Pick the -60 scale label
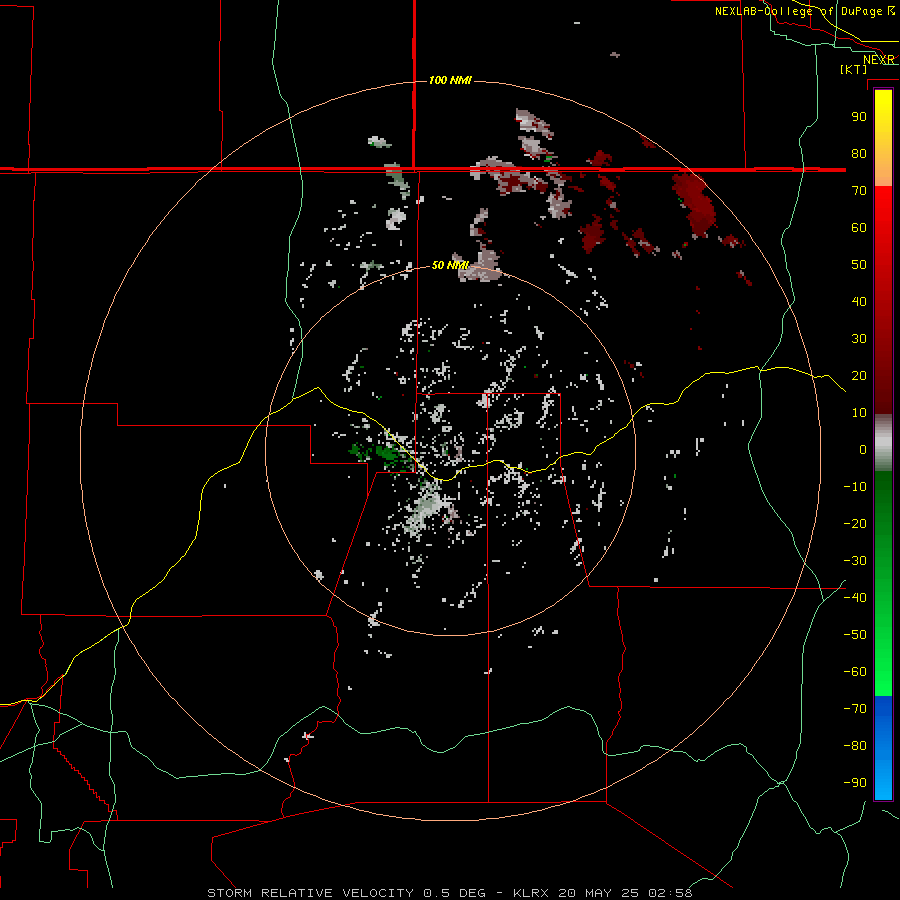 [x=855, y=672]
